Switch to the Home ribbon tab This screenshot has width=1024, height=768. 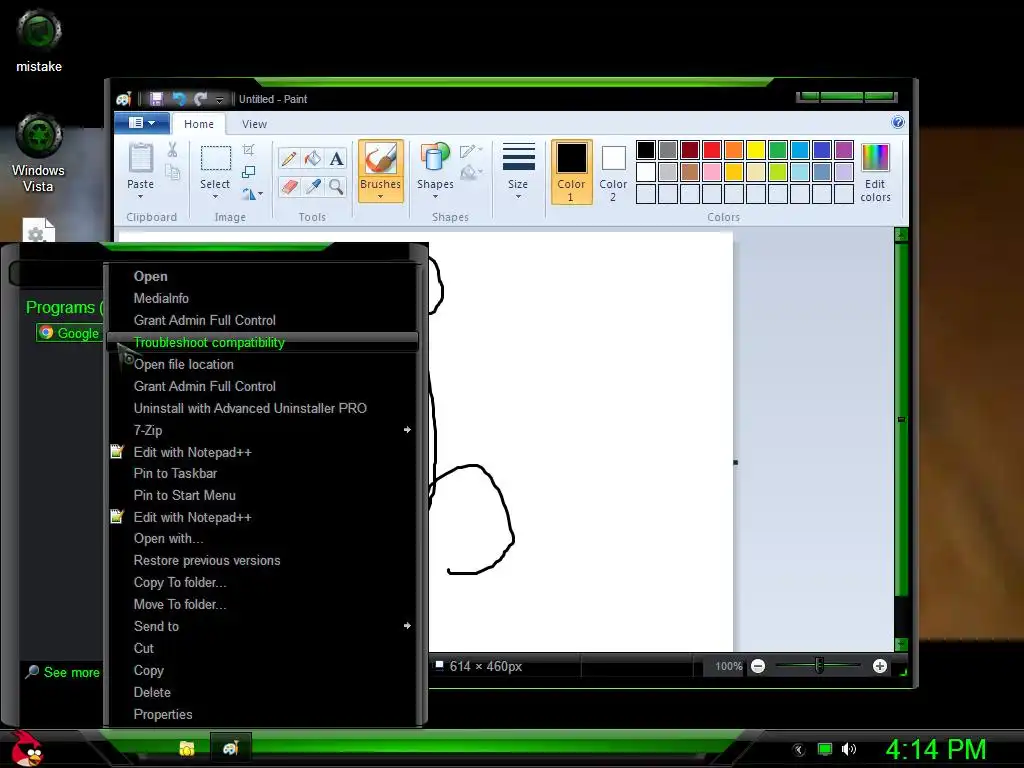point(199,124)
